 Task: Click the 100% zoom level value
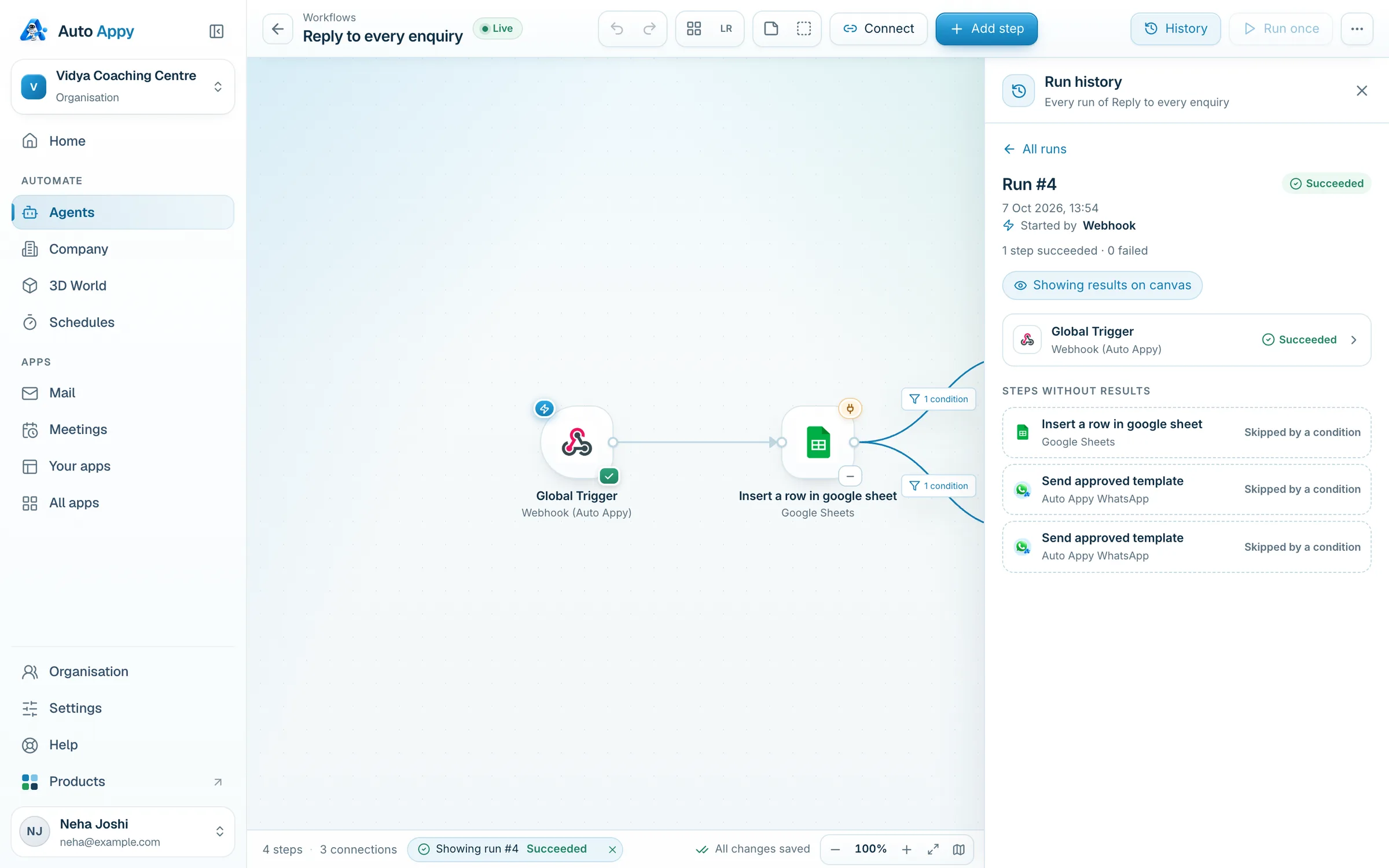pyautogui.click(x=870, y=849)
